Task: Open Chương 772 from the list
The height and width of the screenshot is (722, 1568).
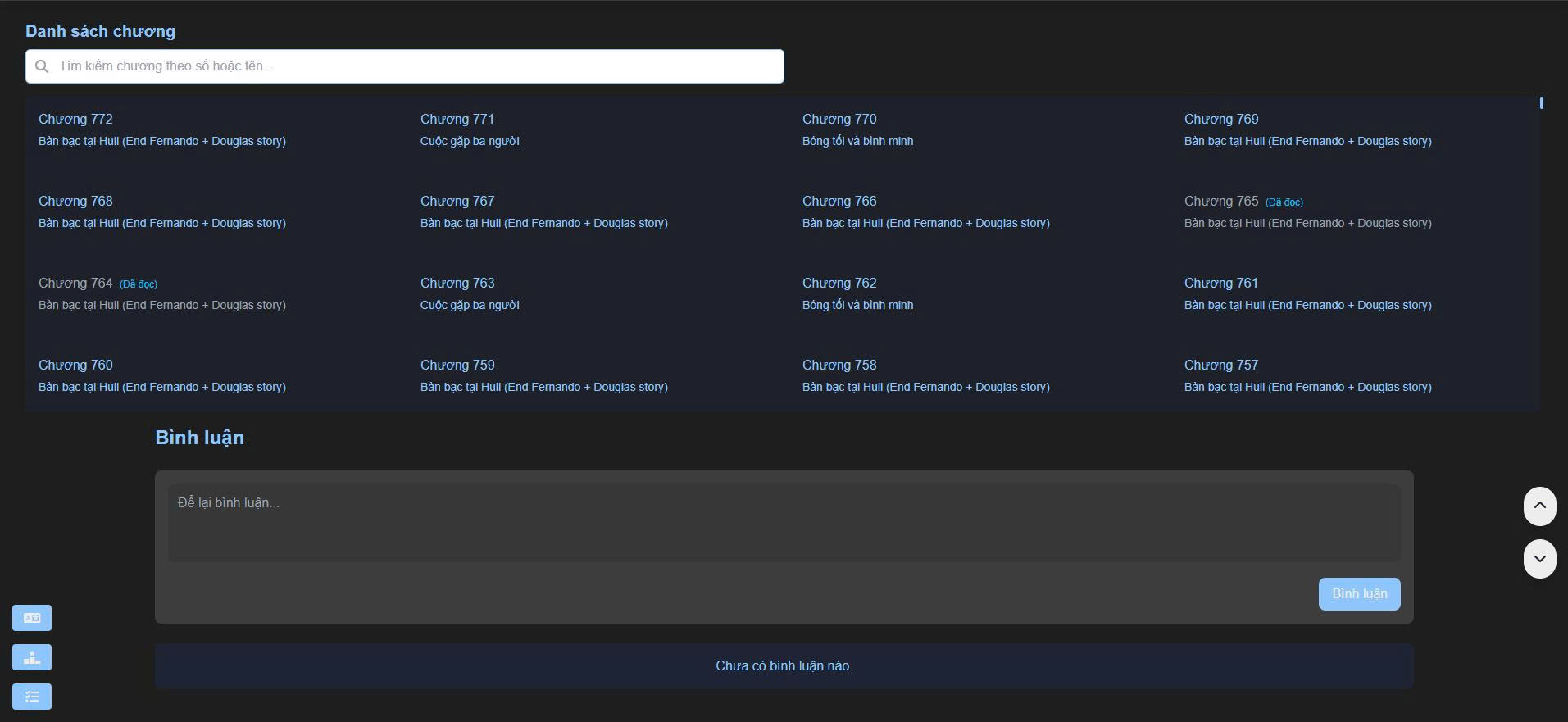Action: pyautogui.click(x=75, y=120)
